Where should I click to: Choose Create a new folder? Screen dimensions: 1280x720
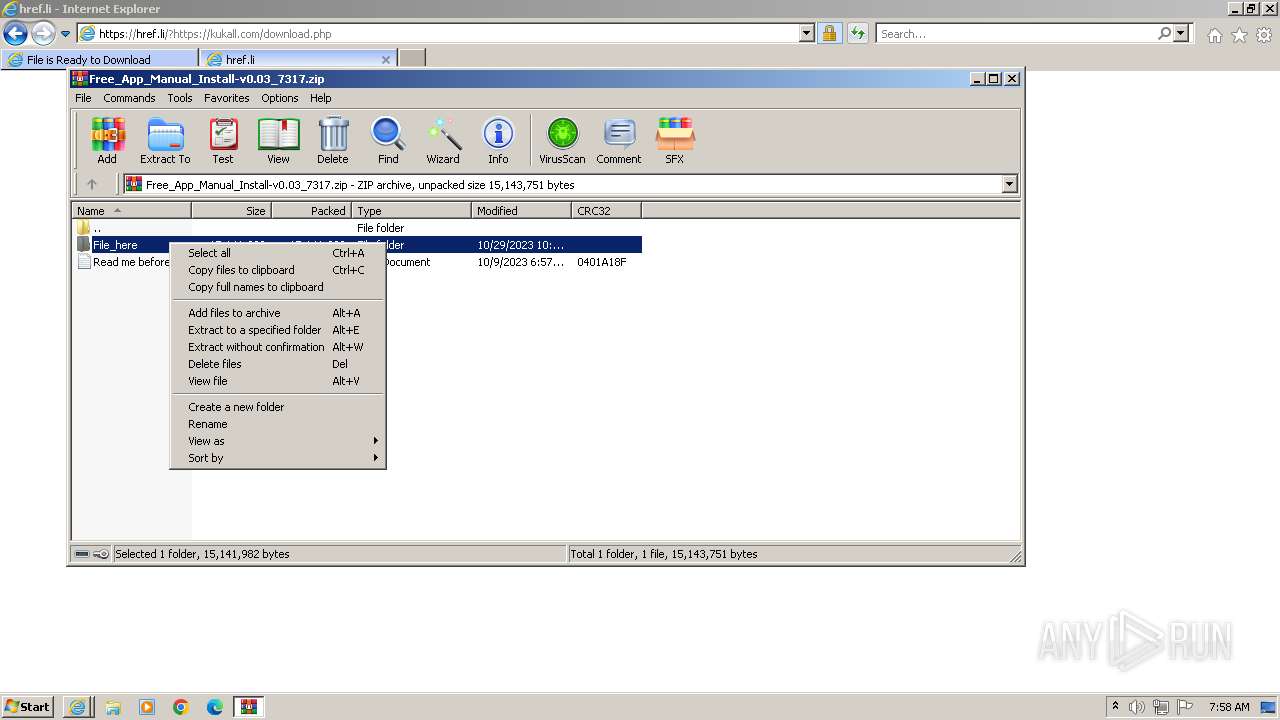278,407
